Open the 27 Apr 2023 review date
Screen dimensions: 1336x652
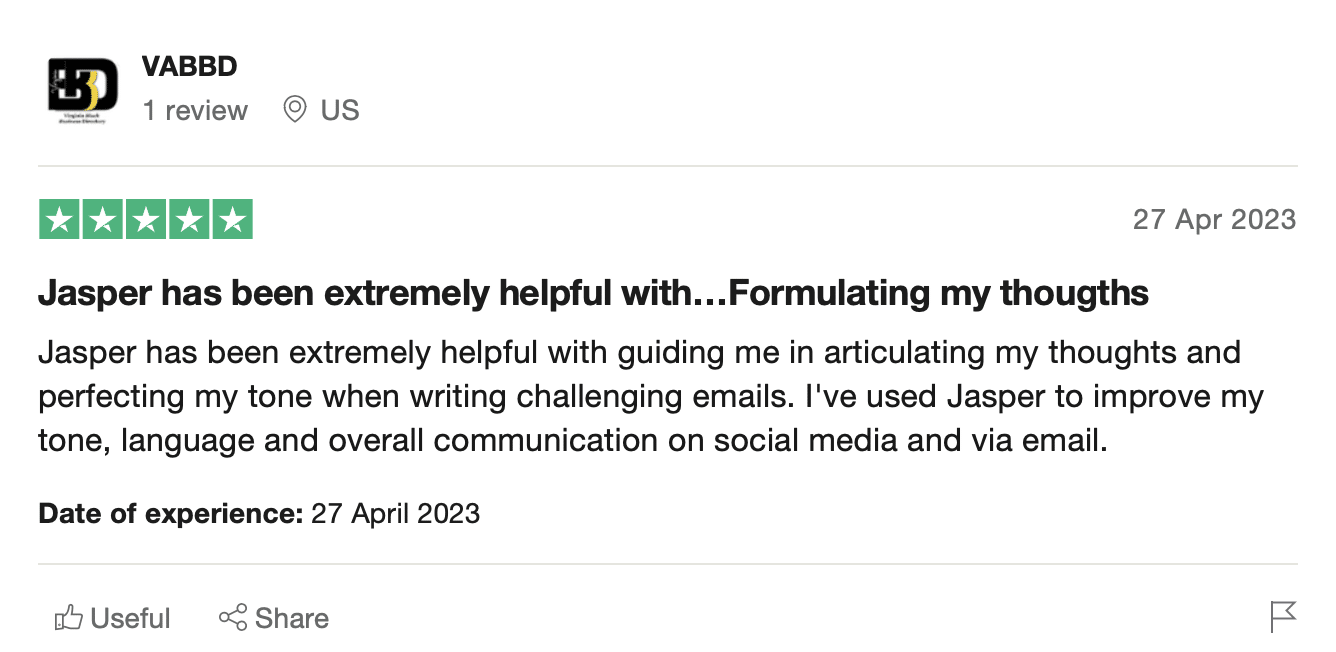[x=1214, y=219]
